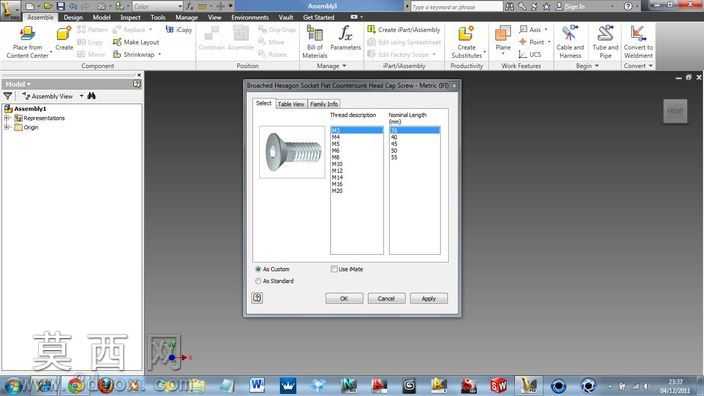Open Google Chrome from taskbar

[x=75, y=385]
